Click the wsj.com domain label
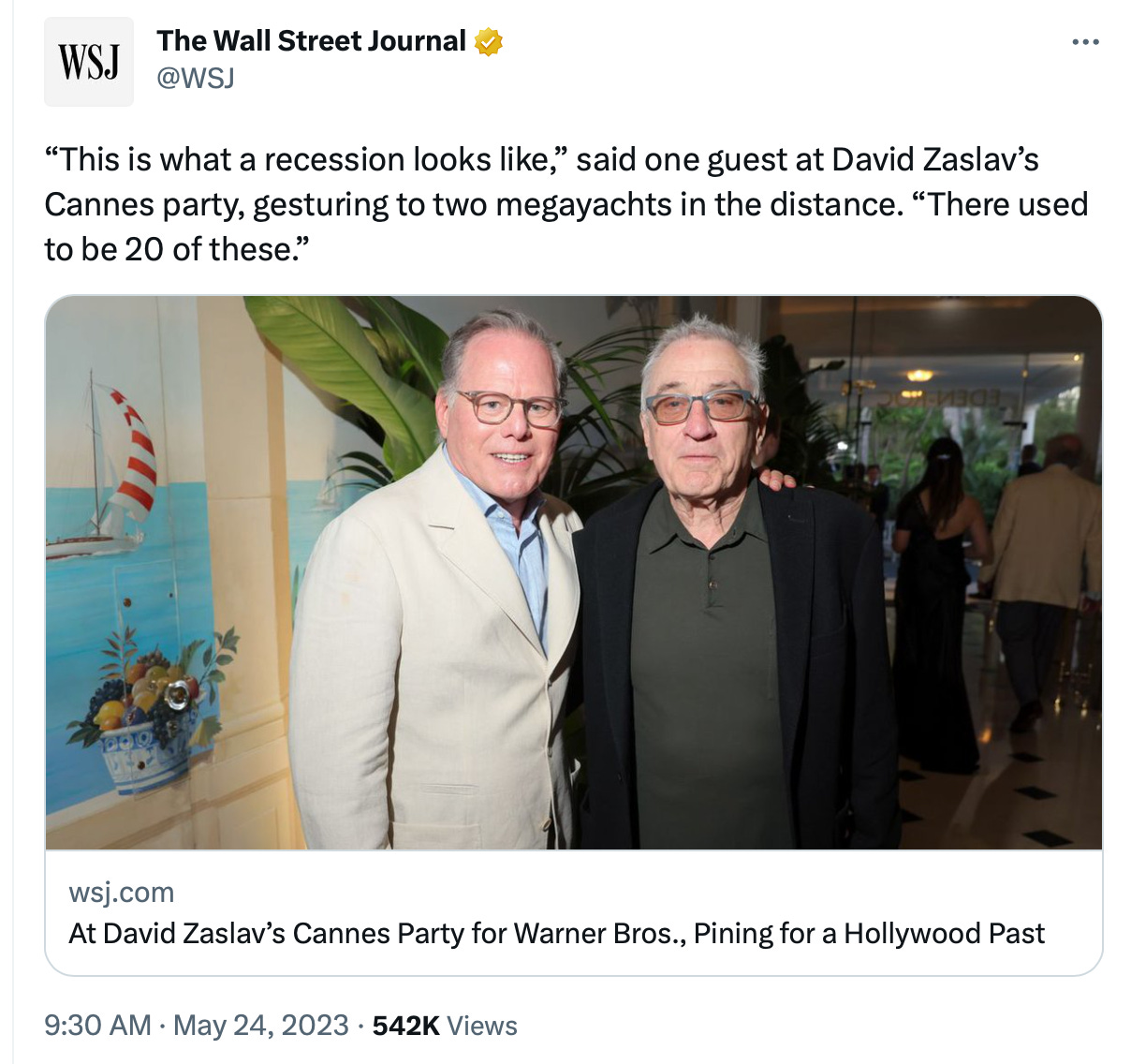Viewport: 1131px width, 1064px height. click(121, 893)
